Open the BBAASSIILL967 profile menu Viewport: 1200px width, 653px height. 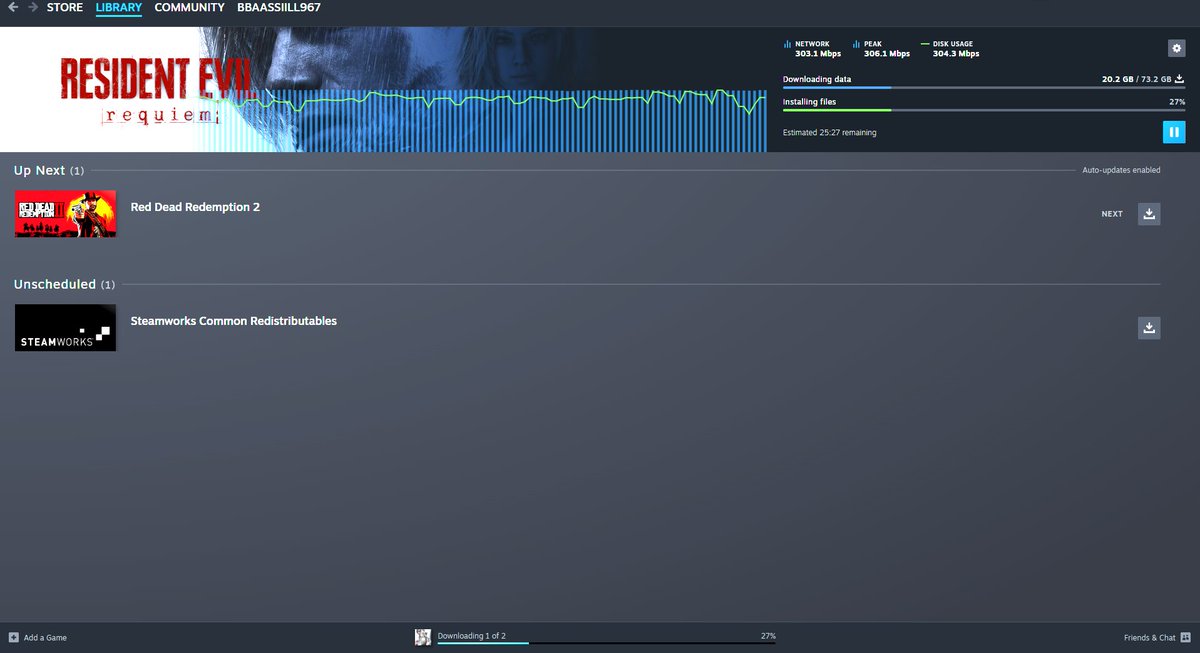[279, 8]
